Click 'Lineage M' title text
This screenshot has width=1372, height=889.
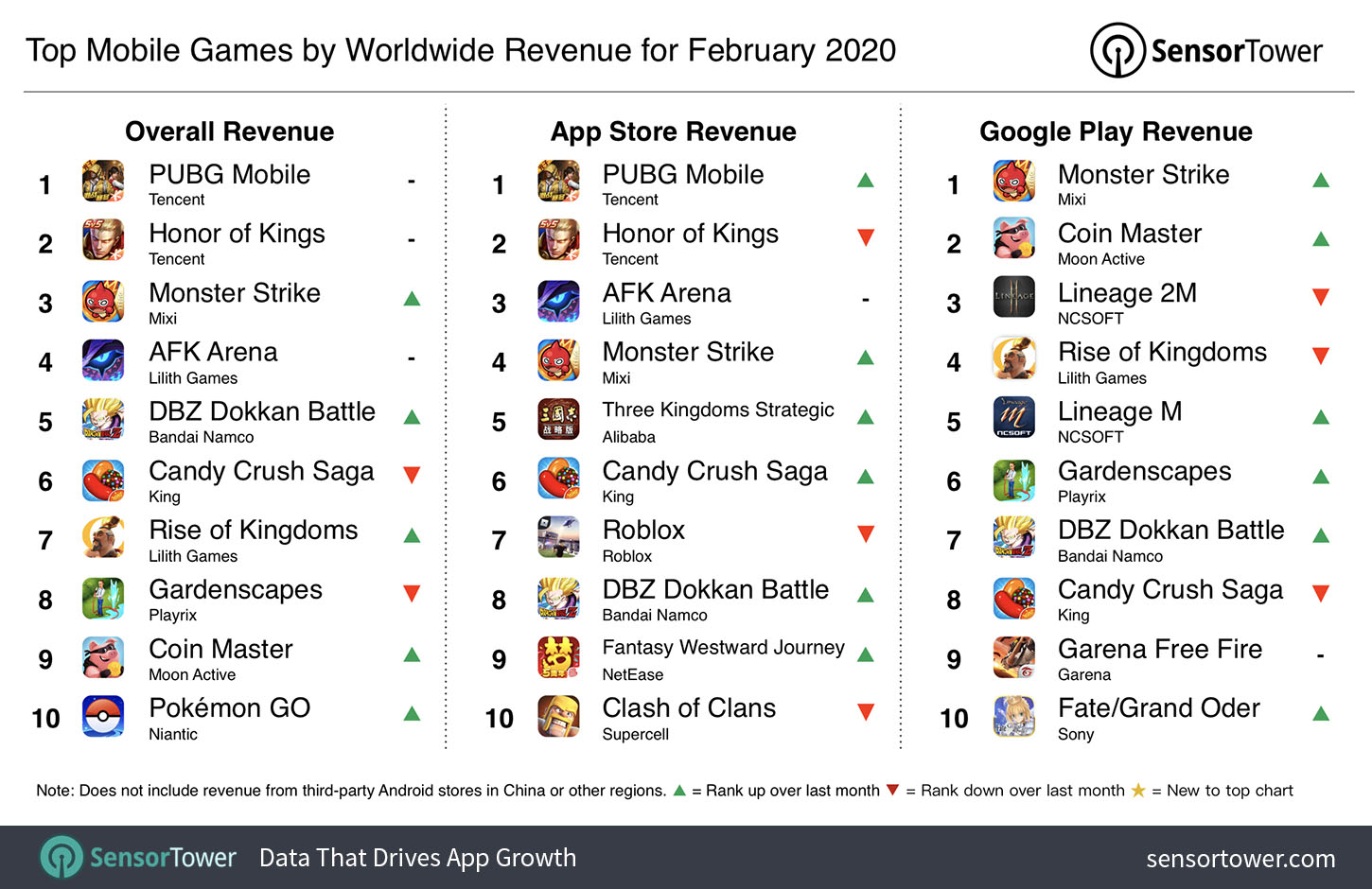(x=1119, y=412)
